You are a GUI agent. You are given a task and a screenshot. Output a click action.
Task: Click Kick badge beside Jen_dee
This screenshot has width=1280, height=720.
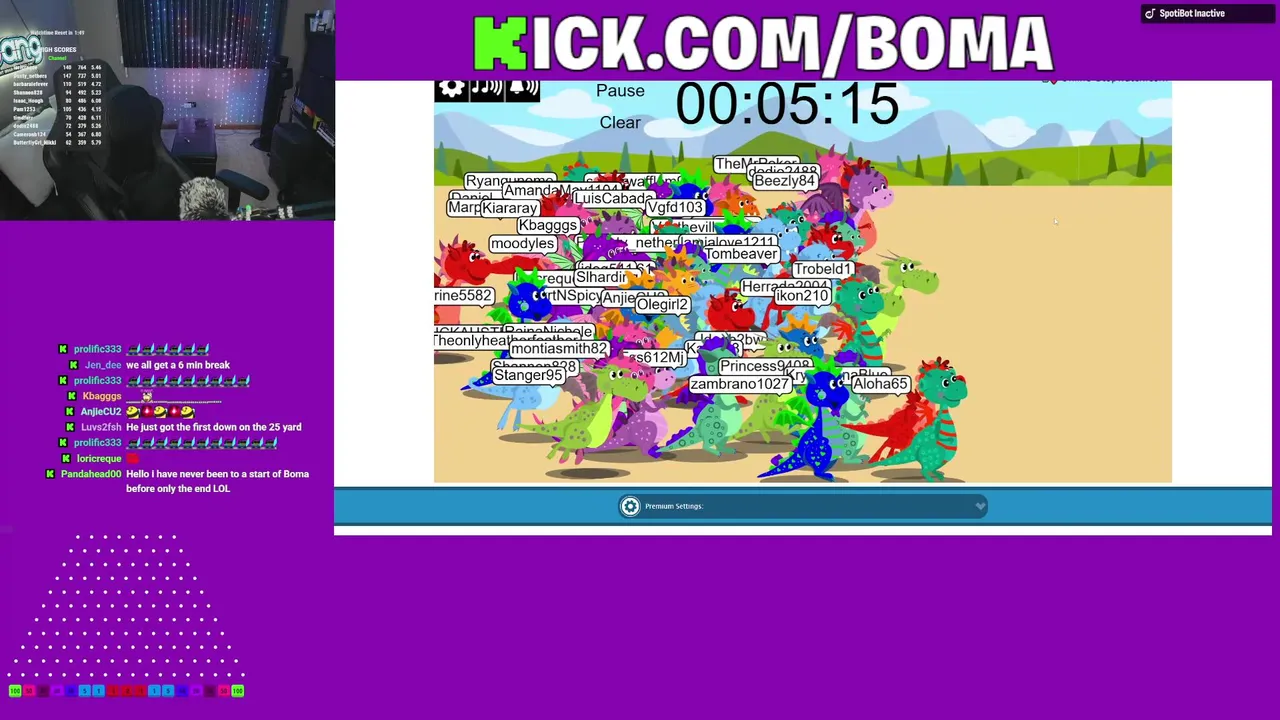tap(74, 365)
